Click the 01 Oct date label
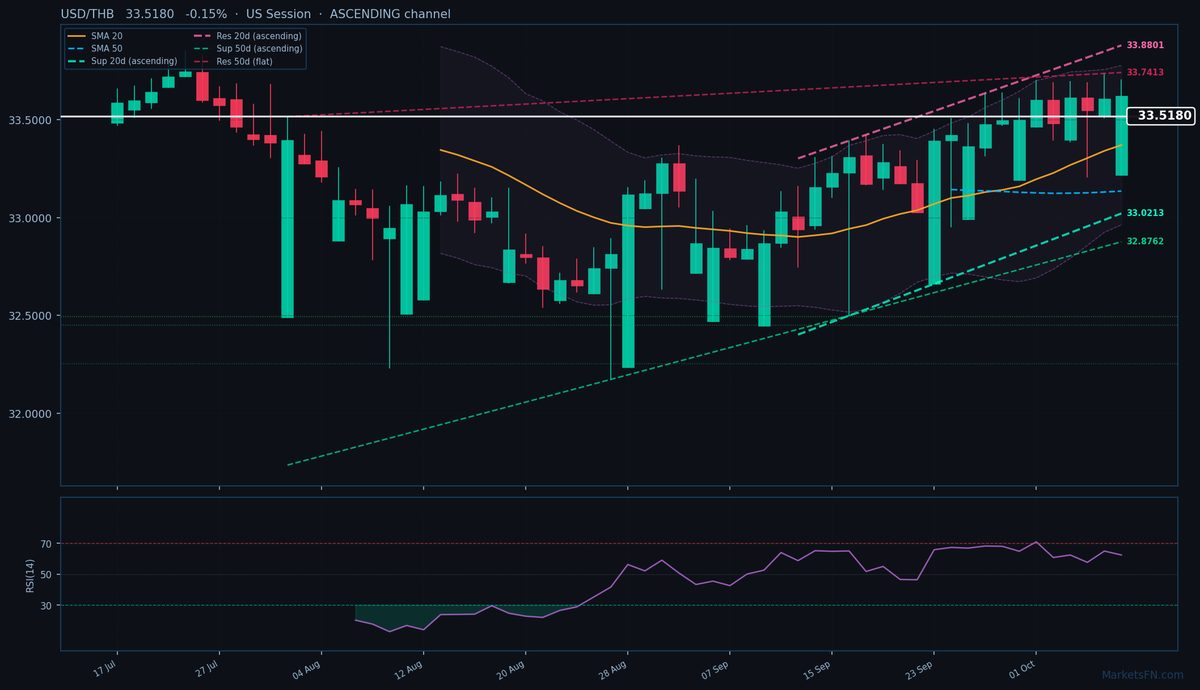Viewport: 1200px width, 690px height. pos(1021,669)
